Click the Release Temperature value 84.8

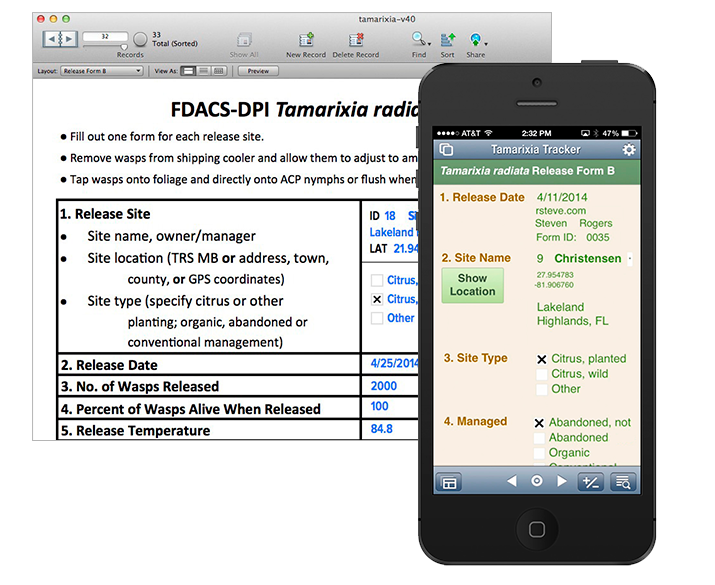tap(382, 429)
